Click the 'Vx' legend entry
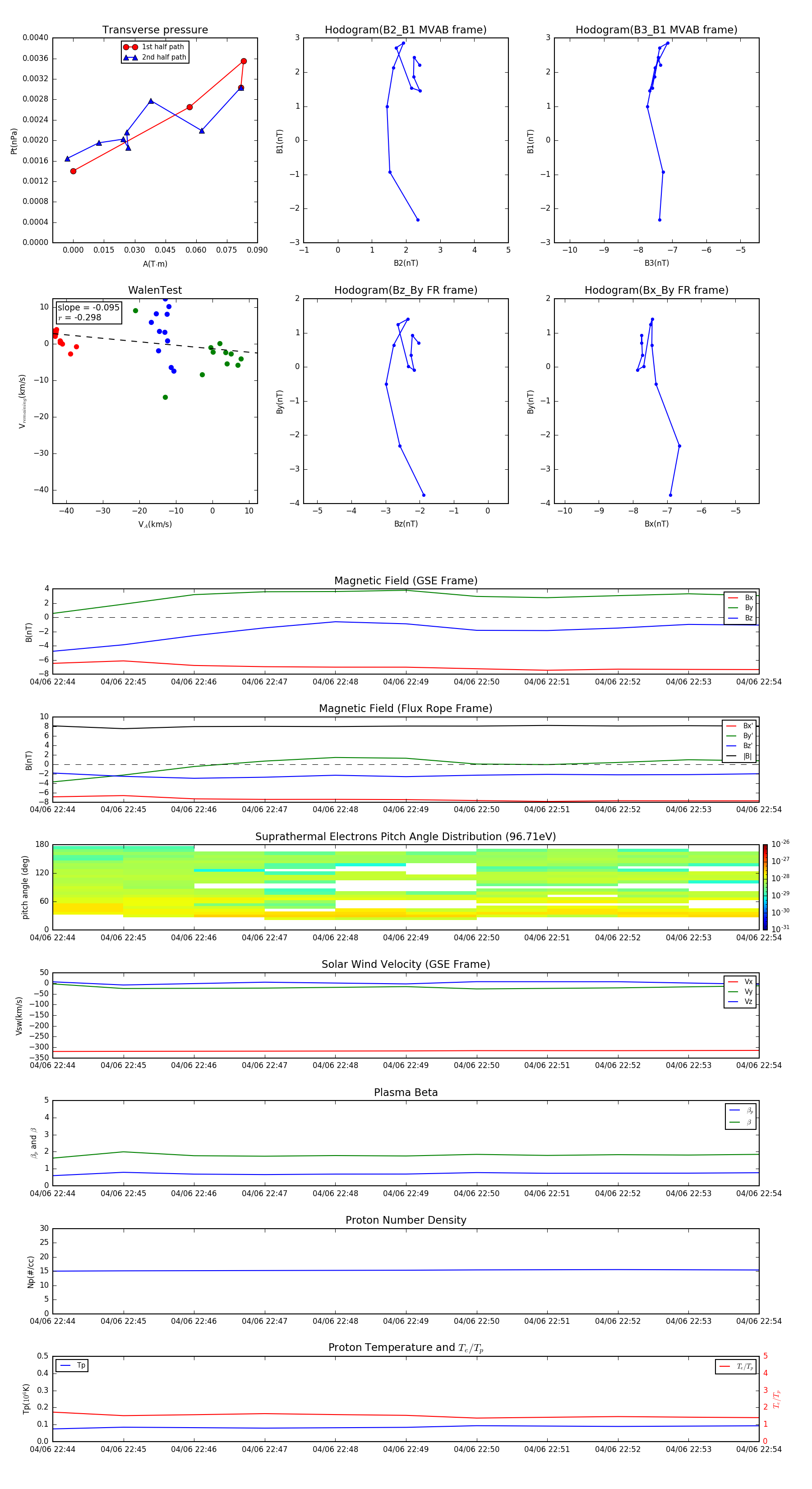812x1489 pixels. pyautogui.click(x=740, y=981)
